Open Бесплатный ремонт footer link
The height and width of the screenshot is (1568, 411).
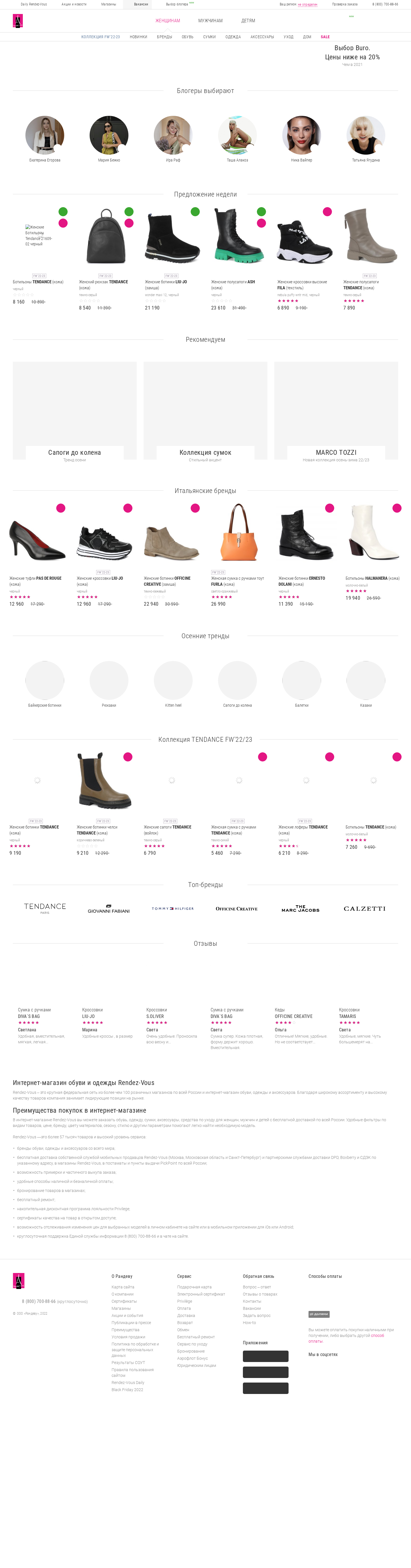pyautogui.click(x=196, y=1337)
